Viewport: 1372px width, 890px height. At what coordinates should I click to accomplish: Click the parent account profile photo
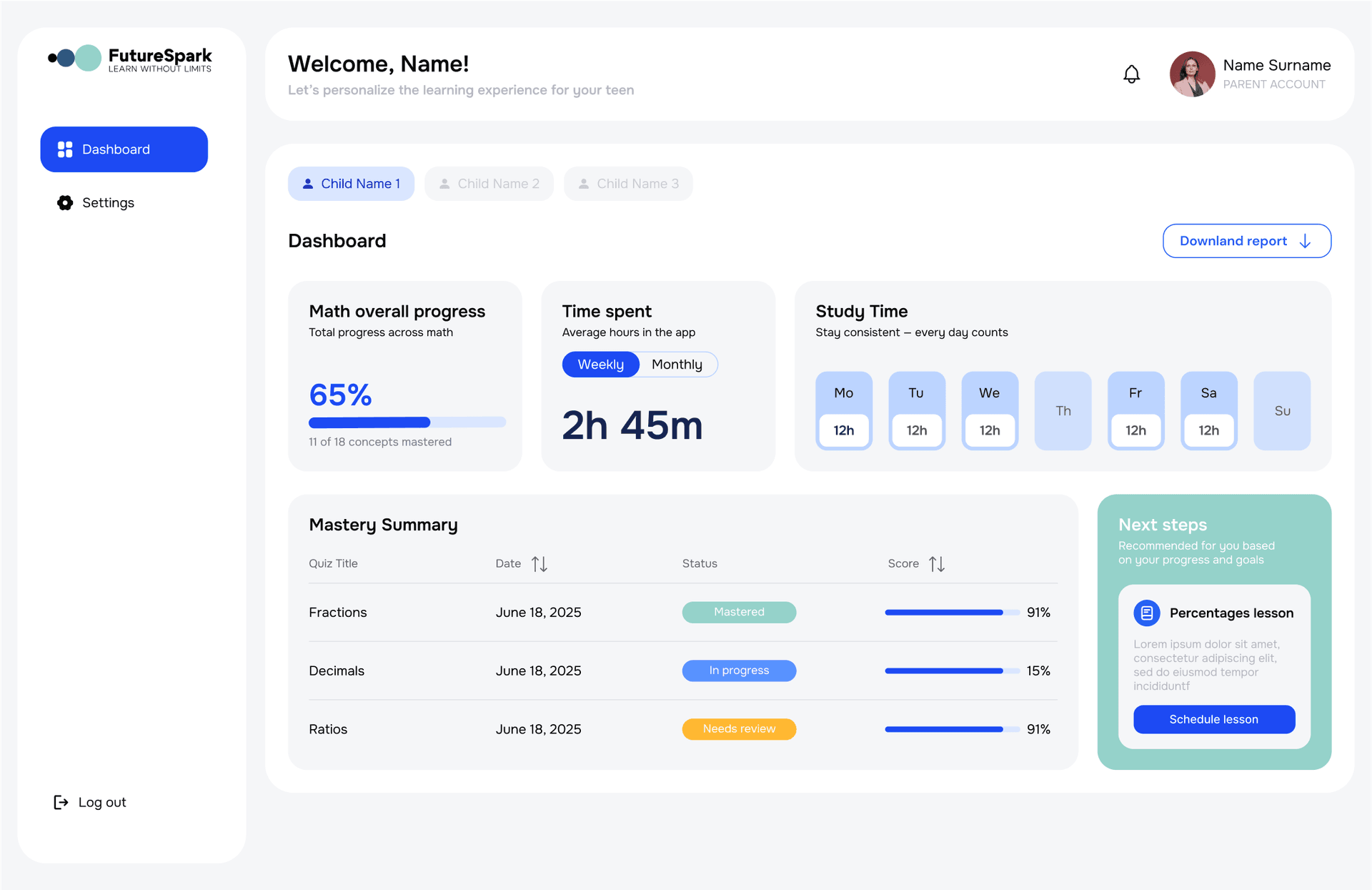click(x=1191, y=74)
